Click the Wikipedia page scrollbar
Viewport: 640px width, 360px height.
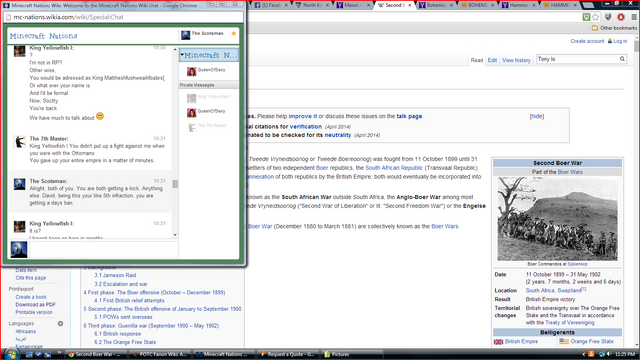[637, 46]
